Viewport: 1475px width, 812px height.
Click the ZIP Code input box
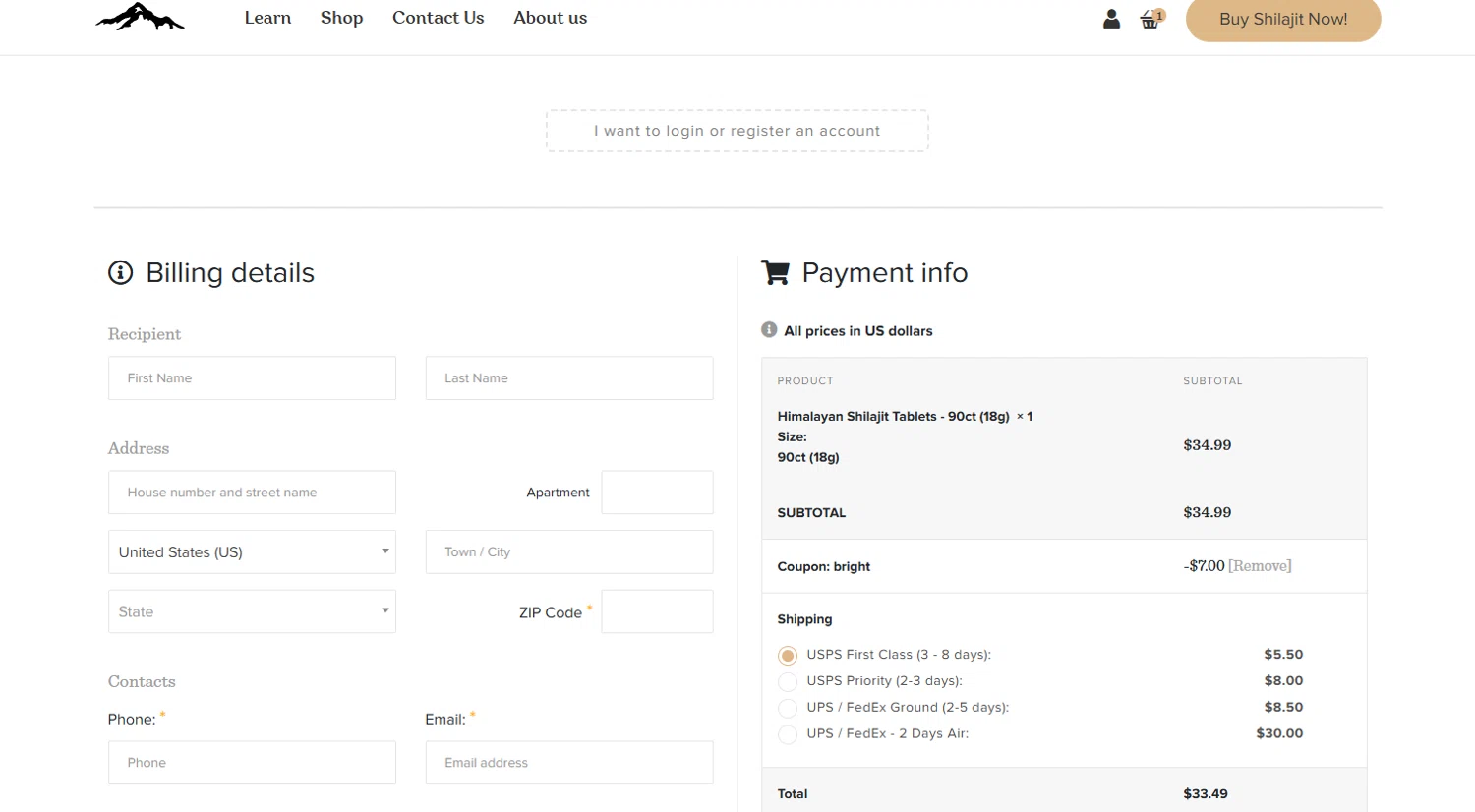tap(657, 611)
